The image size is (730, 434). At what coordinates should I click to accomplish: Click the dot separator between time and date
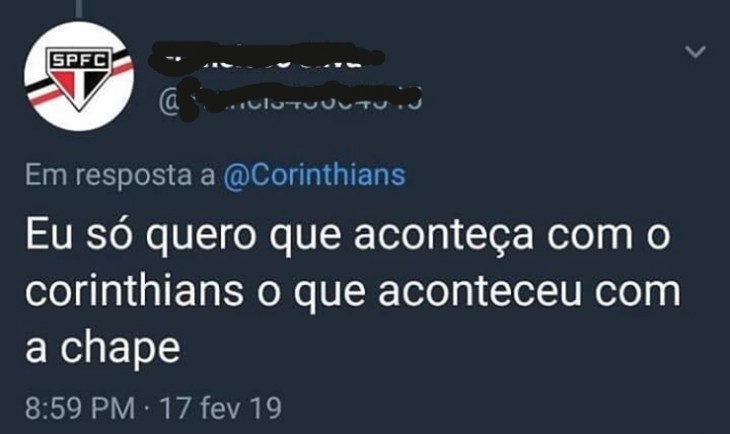tap(147, 410)
